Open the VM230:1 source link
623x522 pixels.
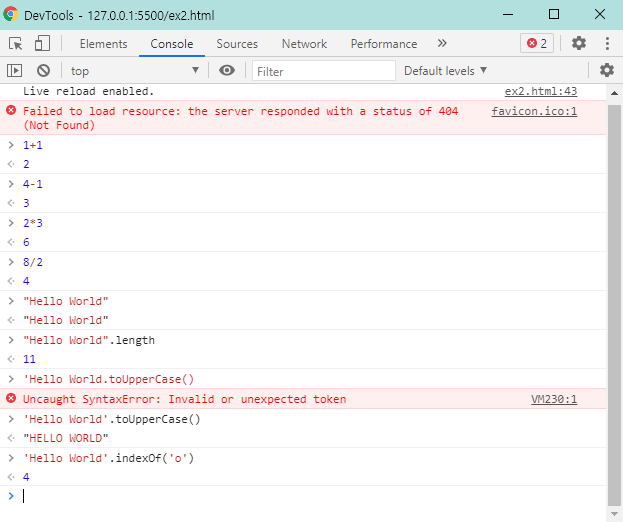click(554, 399)
